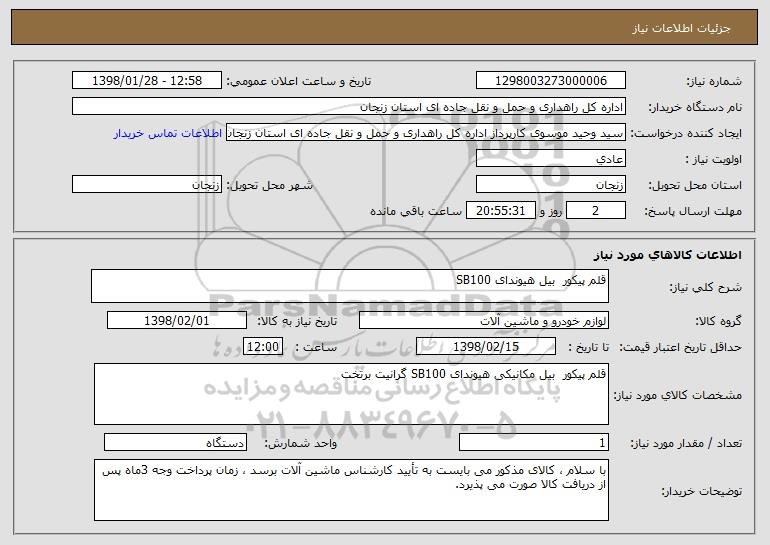Select the delivery city field showing زنجان
Screen dimensions: 770x545
[x=147, y=185]
